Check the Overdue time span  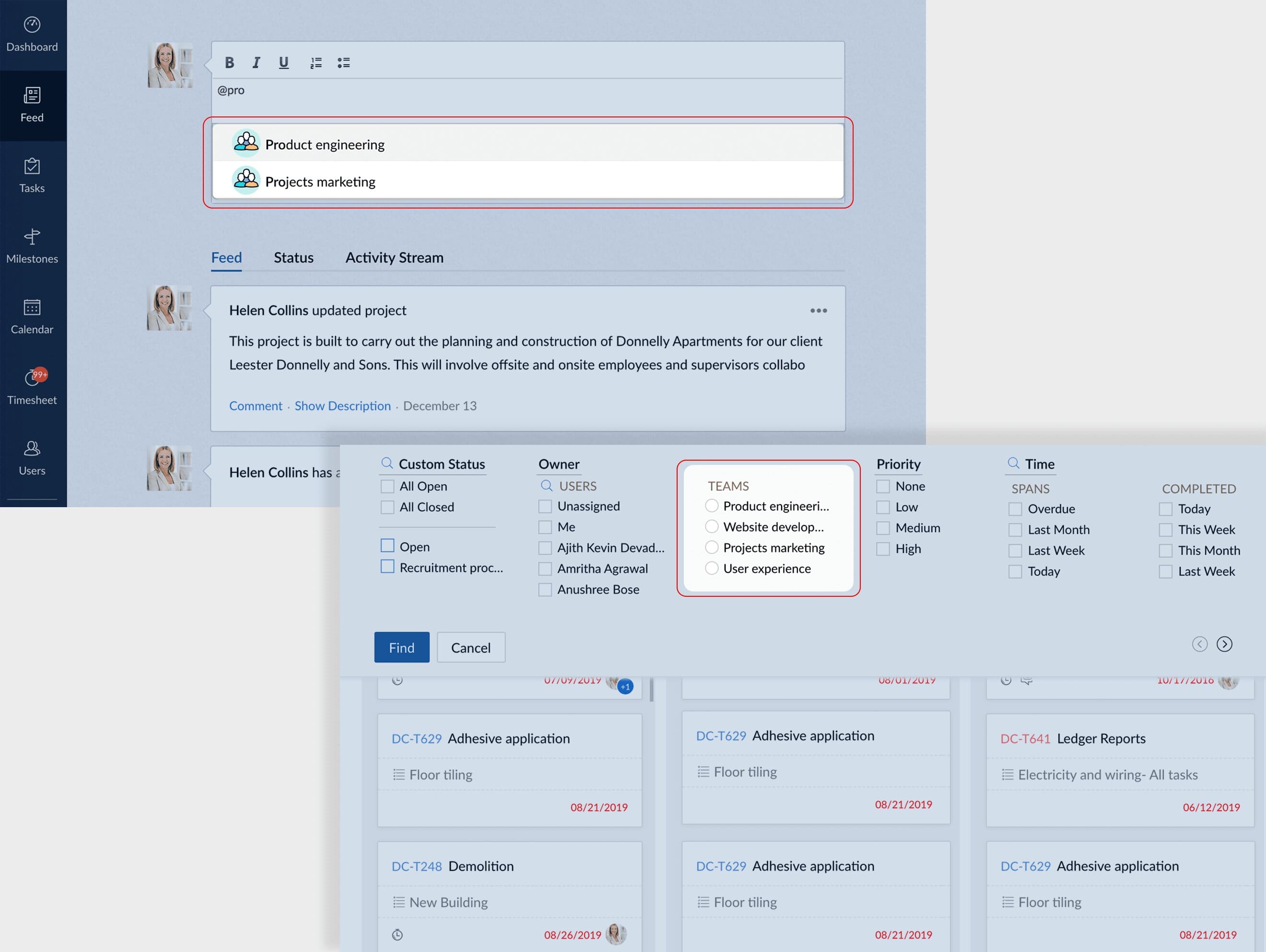point(1015,509)
